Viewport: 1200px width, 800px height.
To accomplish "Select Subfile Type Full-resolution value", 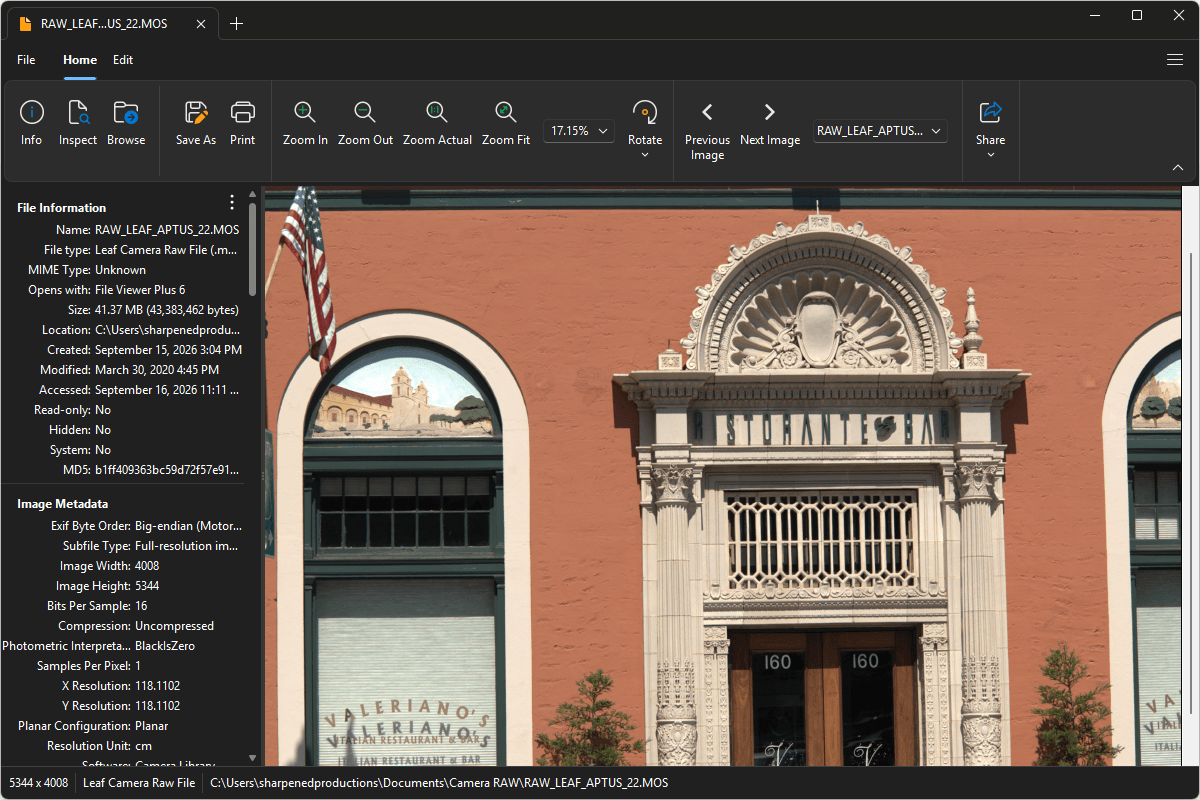I will [188, 546].
